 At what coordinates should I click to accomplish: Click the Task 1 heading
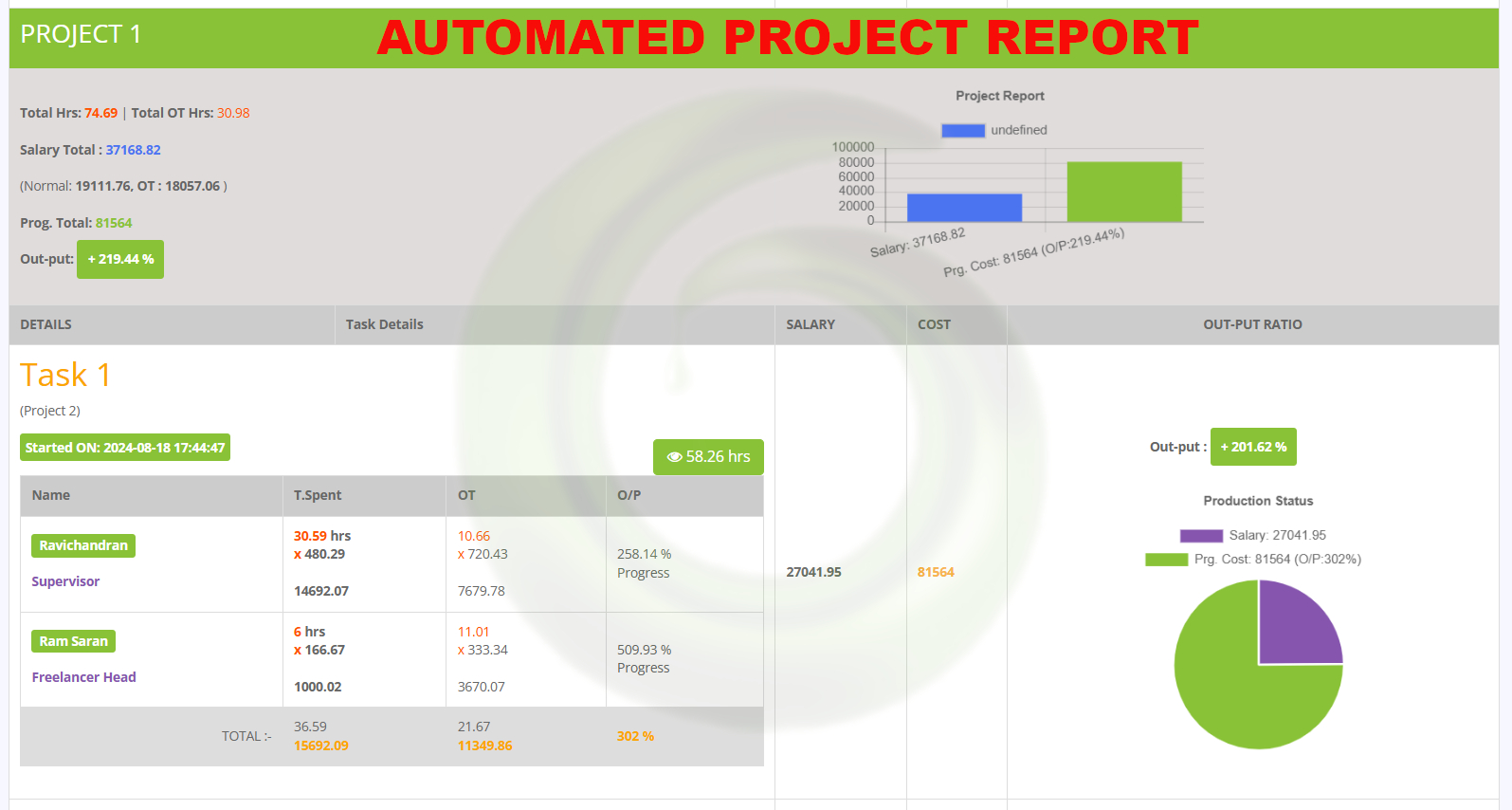point(65,376)
